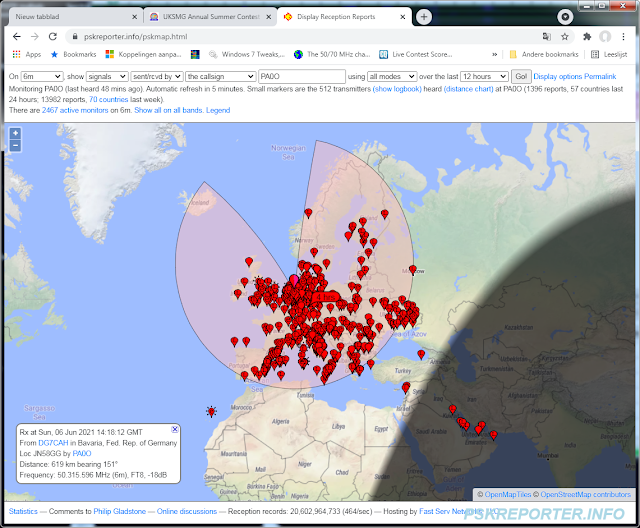The height and width of the screenshot is (528, 640).
Task: Show more bookmarks with double chevron
Action: (x=494, y=54)
